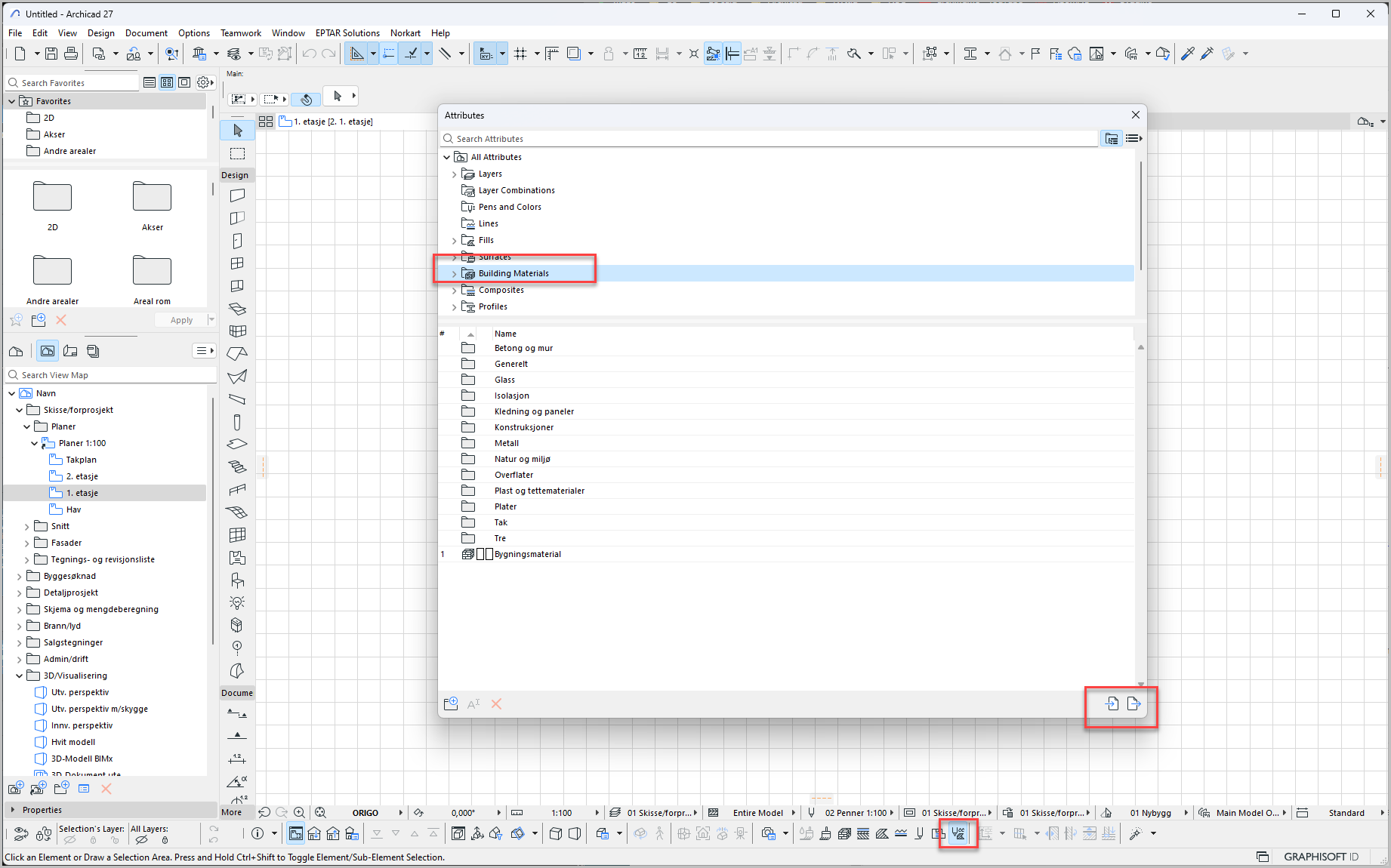
Task: Open the Isolasjon folder in list
Action: [x=511, y=396]
